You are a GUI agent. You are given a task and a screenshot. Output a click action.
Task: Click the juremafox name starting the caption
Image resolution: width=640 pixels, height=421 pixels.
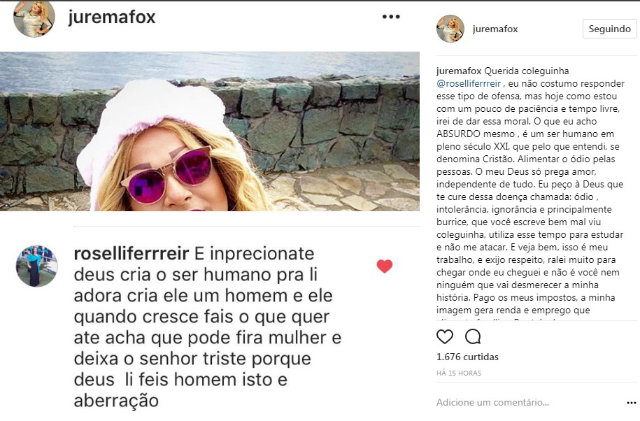pos(459,71)
